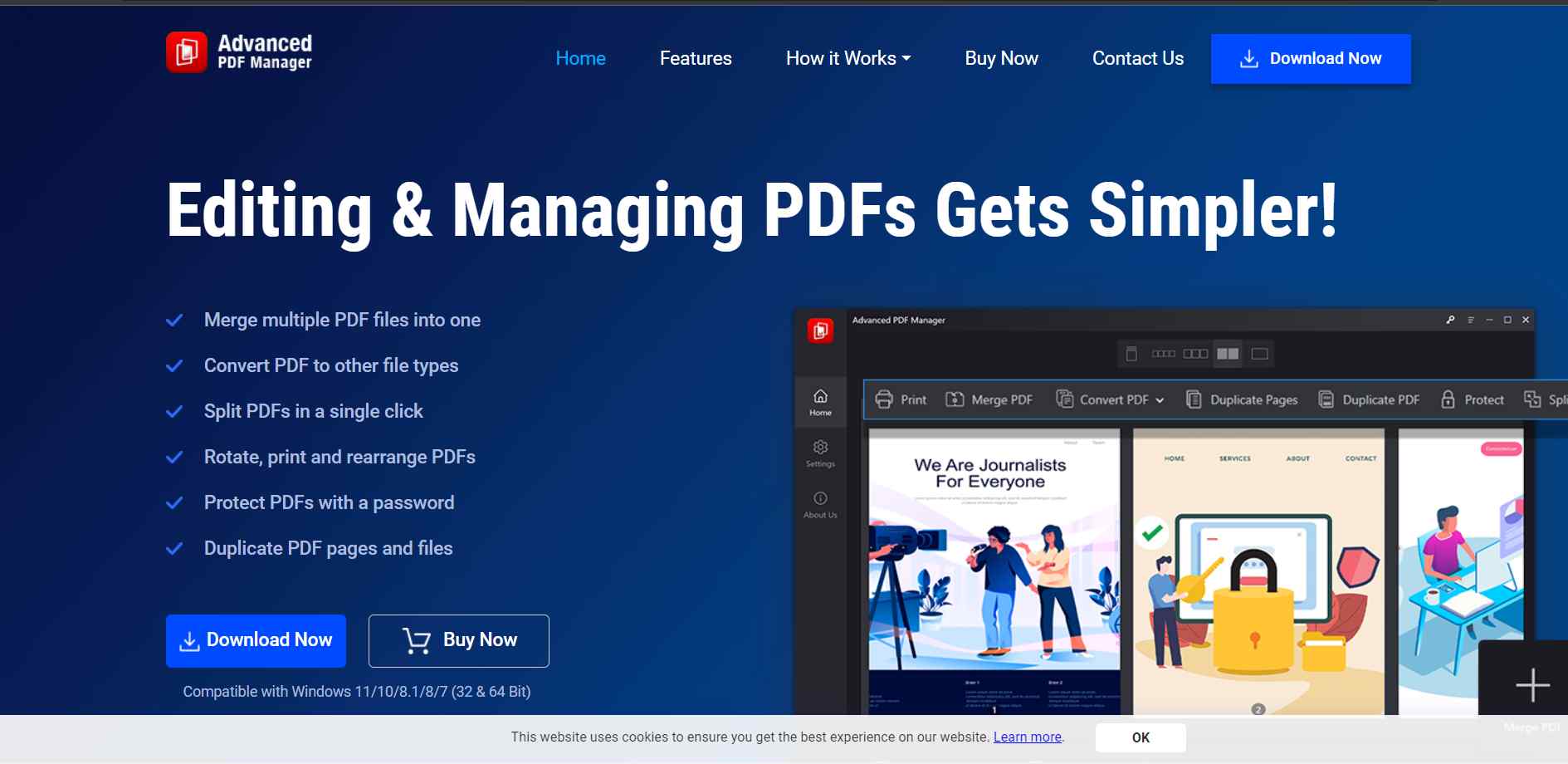The height and width of the screenshot is (764, 1568).
Task: Click the Learn more cookie link
Action: point(1027,737)
